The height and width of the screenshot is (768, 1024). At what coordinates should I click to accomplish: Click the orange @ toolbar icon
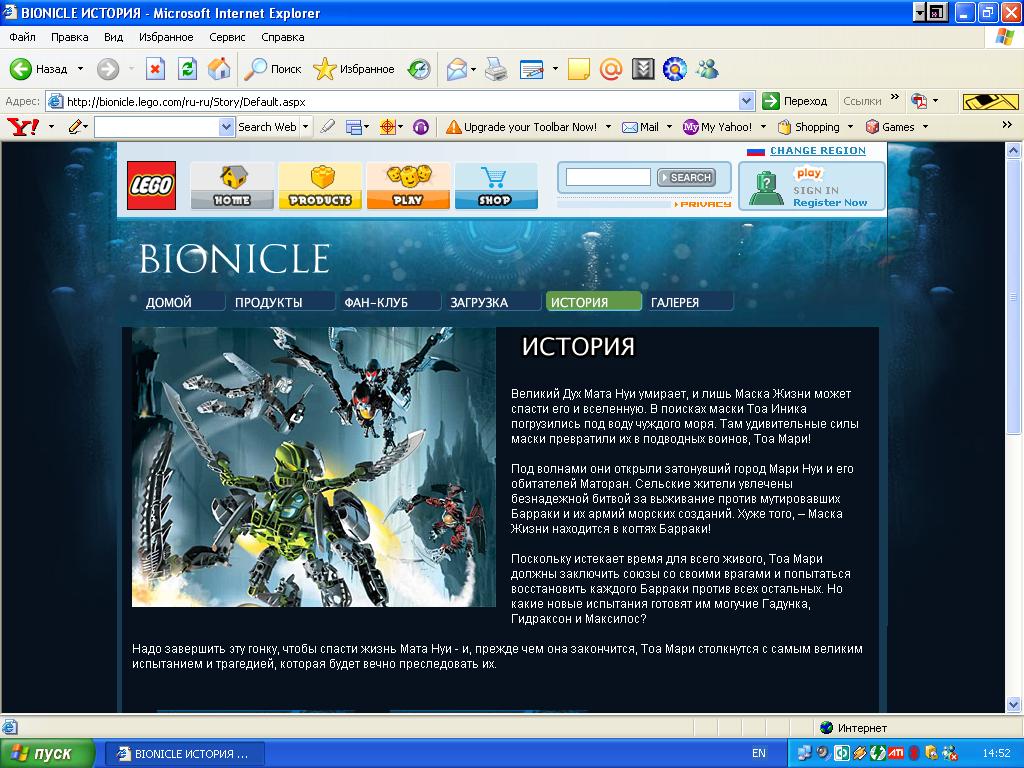(611, 69)
